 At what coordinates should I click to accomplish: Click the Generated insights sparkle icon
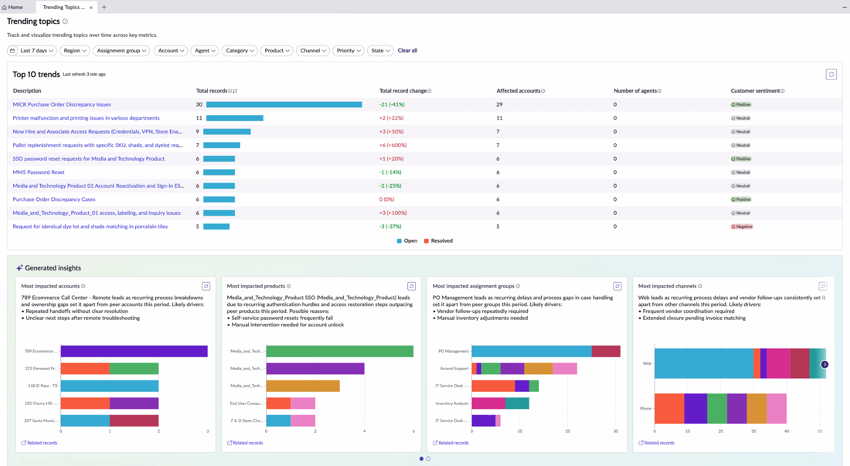[19, 268]
